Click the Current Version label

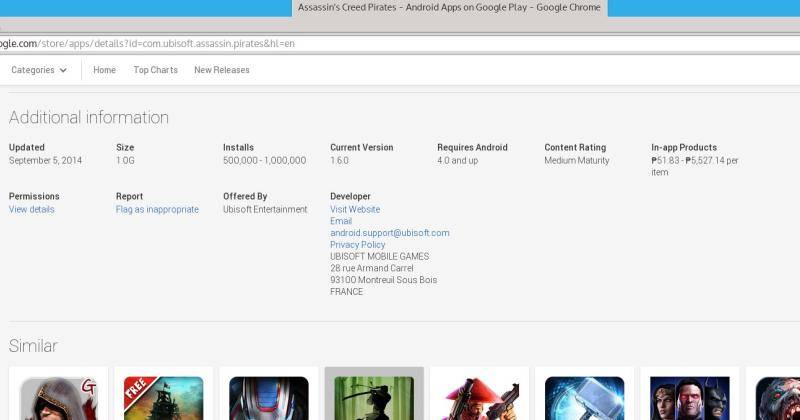362,147
